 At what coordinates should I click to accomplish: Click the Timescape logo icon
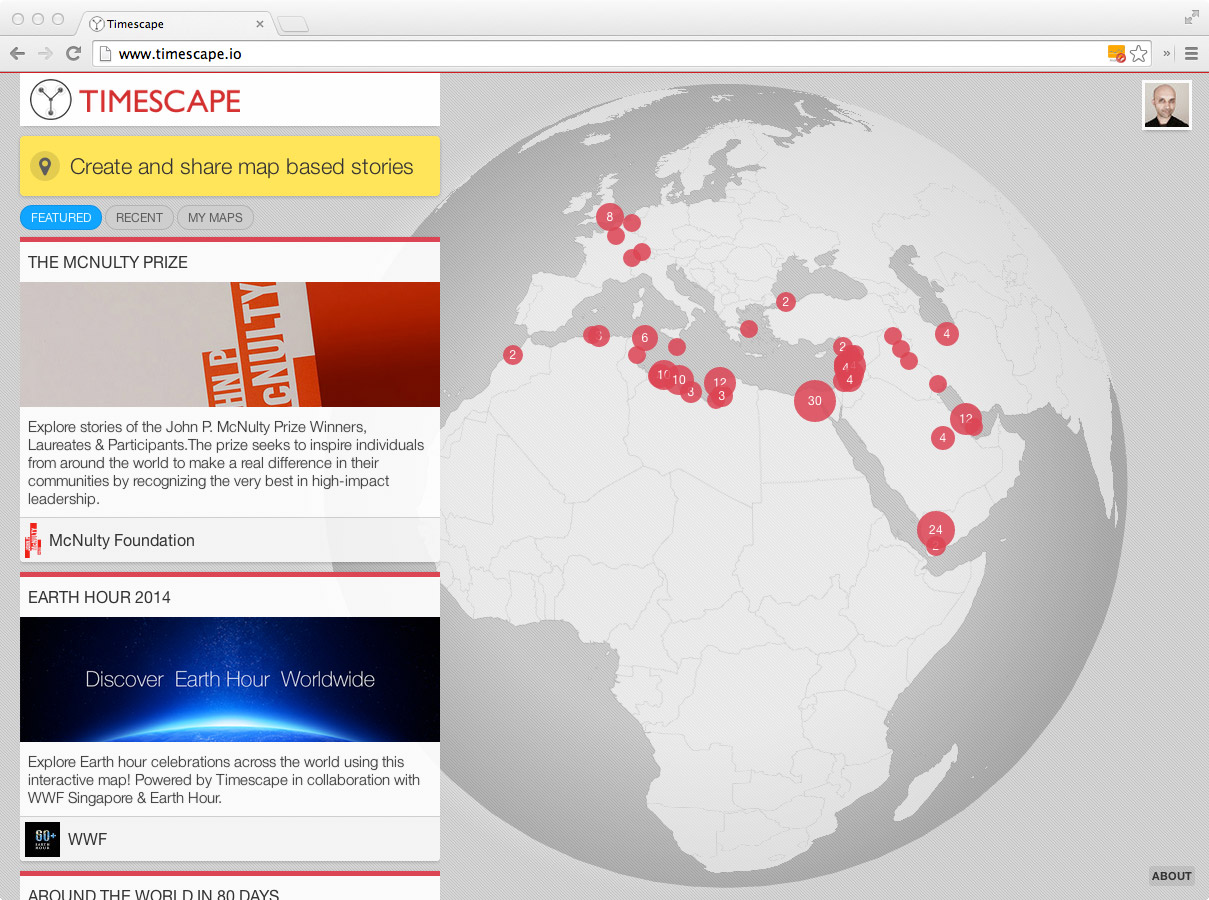[x=50, y=100]
